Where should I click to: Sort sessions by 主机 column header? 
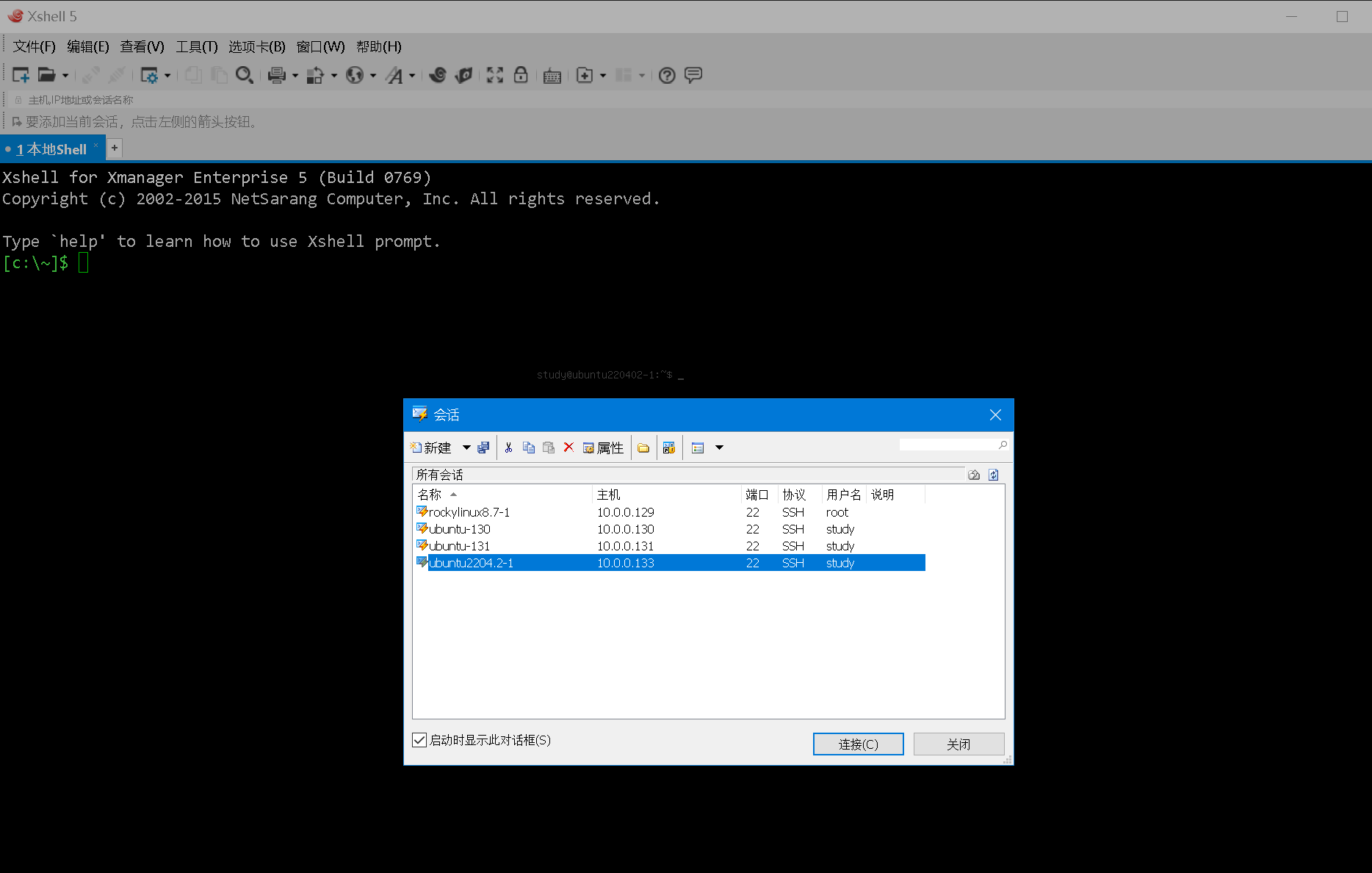[666, 495]
